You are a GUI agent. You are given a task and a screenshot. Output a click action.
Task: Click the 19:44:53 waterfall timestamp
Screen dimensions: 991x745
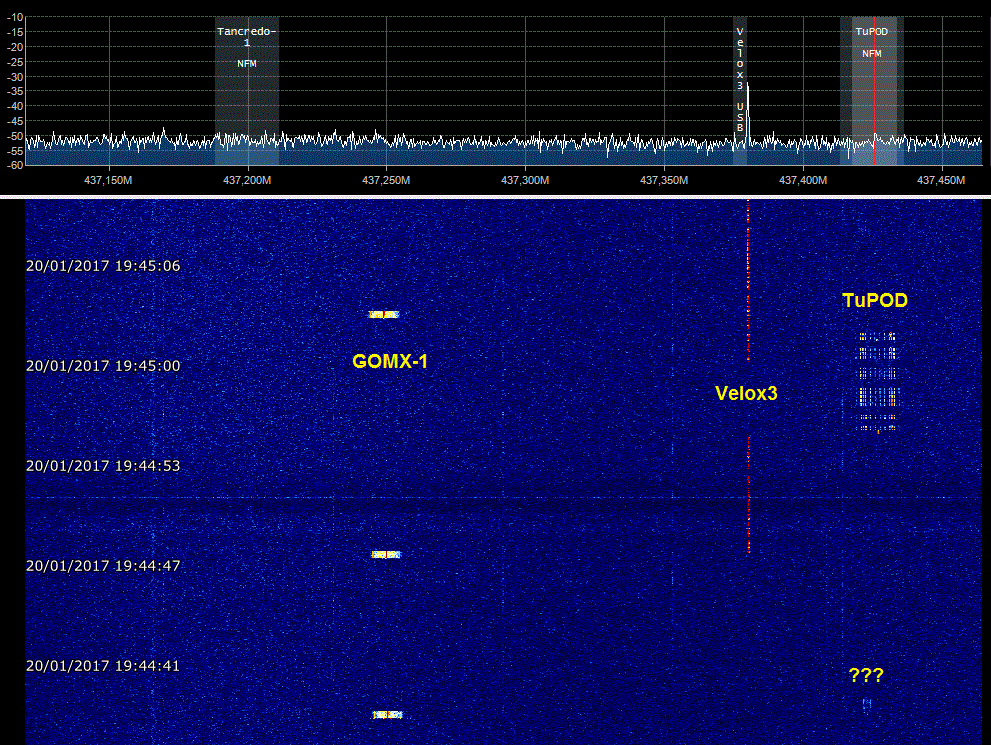tap(103, 466)
